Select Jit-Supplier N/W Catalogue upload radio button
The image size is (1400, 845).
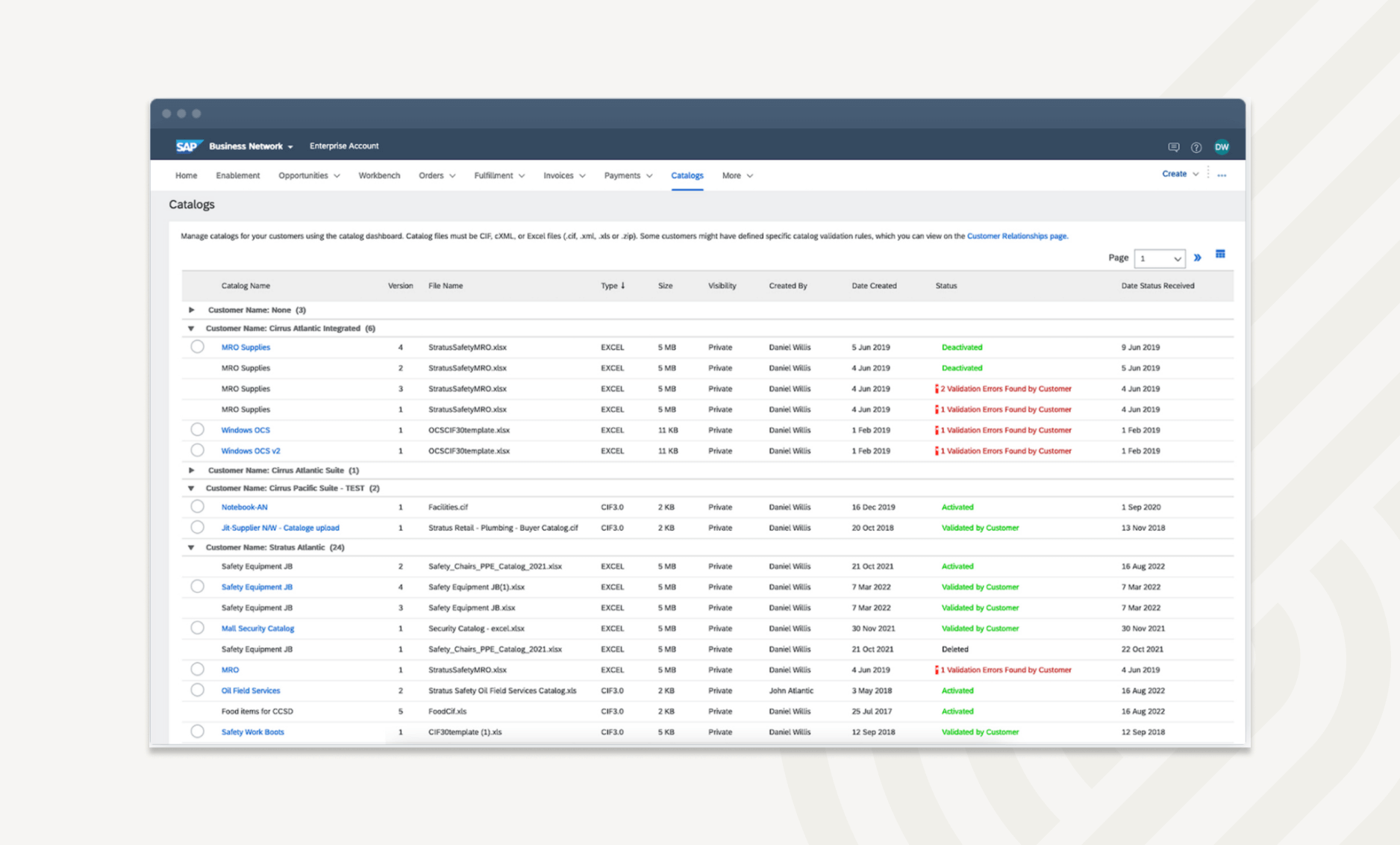(x=197, y=527)
